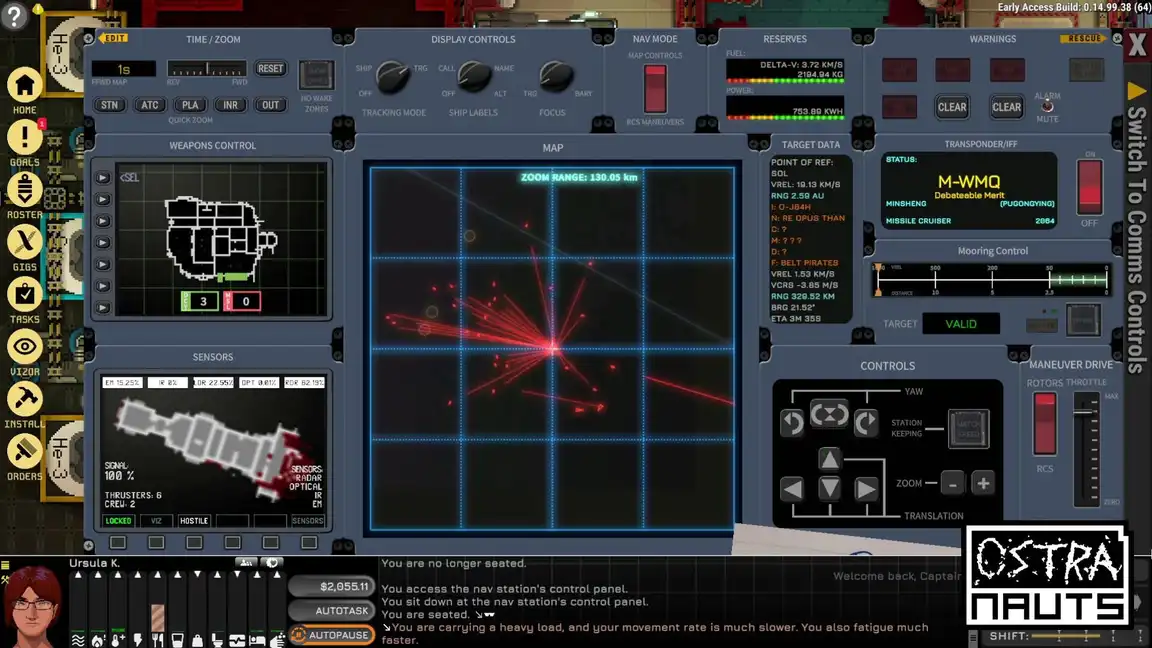Select OUT quick zoom
This screenshot has width=1152, height=648.
pos(270,105)
